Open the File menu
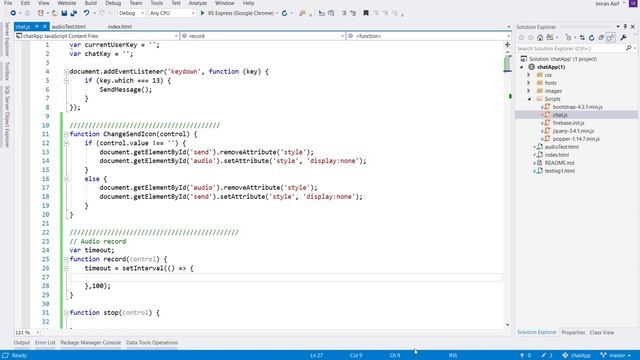 [x=8, y=3]
